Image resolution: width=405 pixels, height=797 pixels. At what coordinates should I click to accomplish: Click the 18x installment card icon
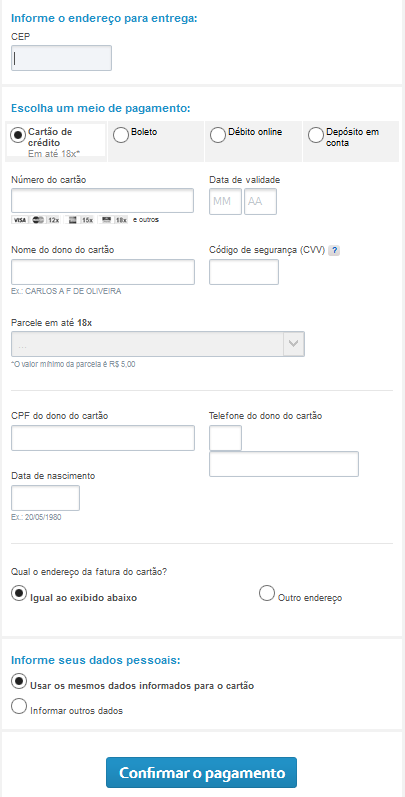click(114, 220)
